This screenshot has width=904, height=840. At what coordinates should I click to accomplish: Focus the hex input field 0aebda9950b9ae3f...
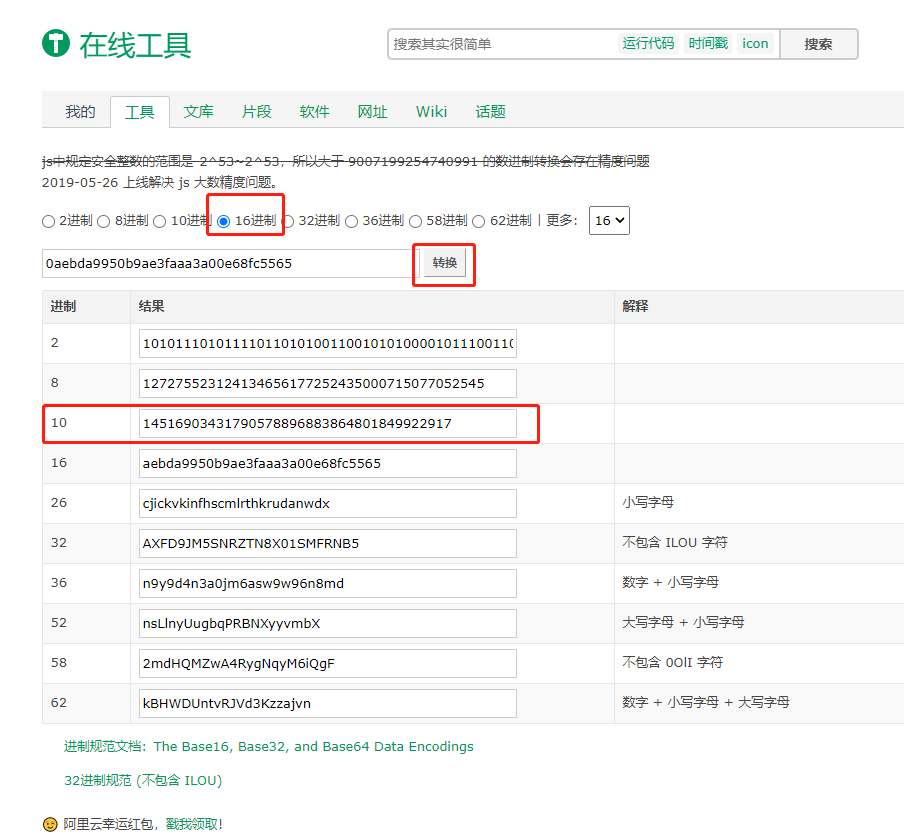231,263
